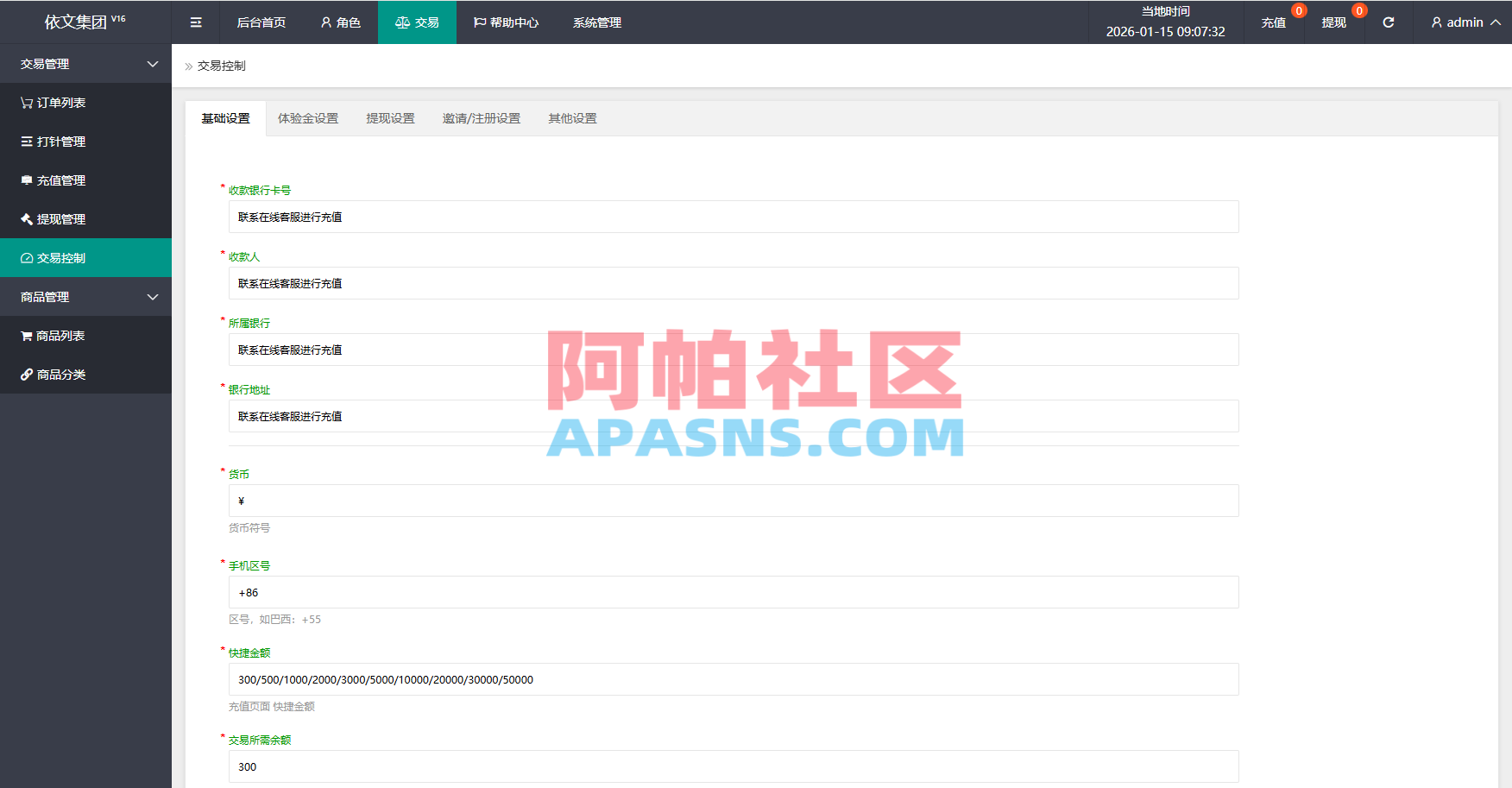1512x788 pixels.
Task: Click the 手机区号 input with +86
Action: click(734, 592)
